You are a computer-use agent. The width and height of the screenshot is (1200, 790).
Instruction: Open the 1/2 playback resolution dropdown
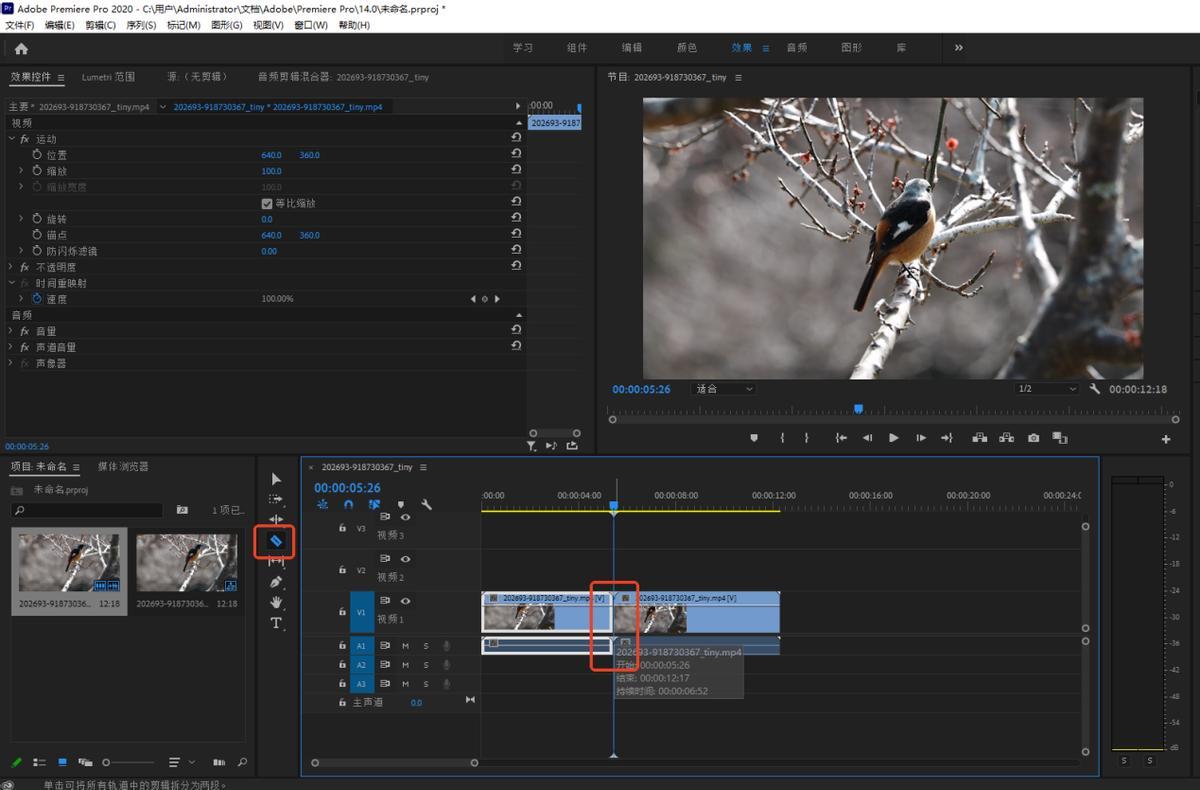tap(1046, 389)
